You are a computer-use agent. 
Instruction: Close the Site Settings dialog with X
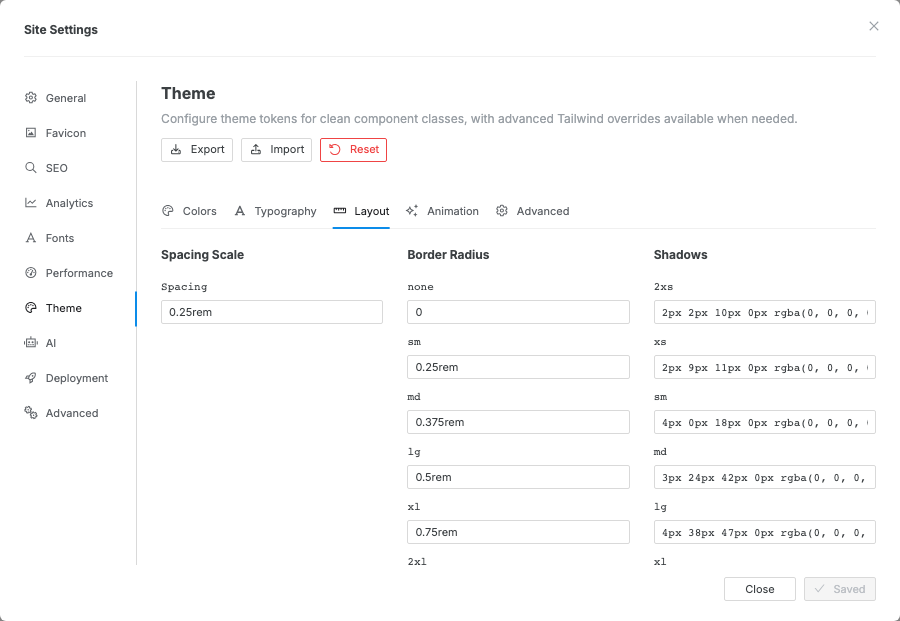874,26
